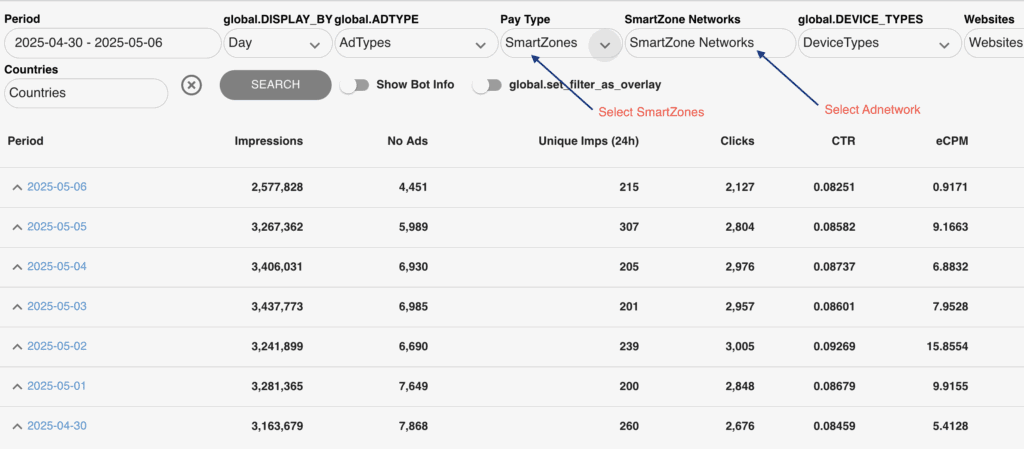Click the Period date range field
The image size is (1024, 449).
112,43
